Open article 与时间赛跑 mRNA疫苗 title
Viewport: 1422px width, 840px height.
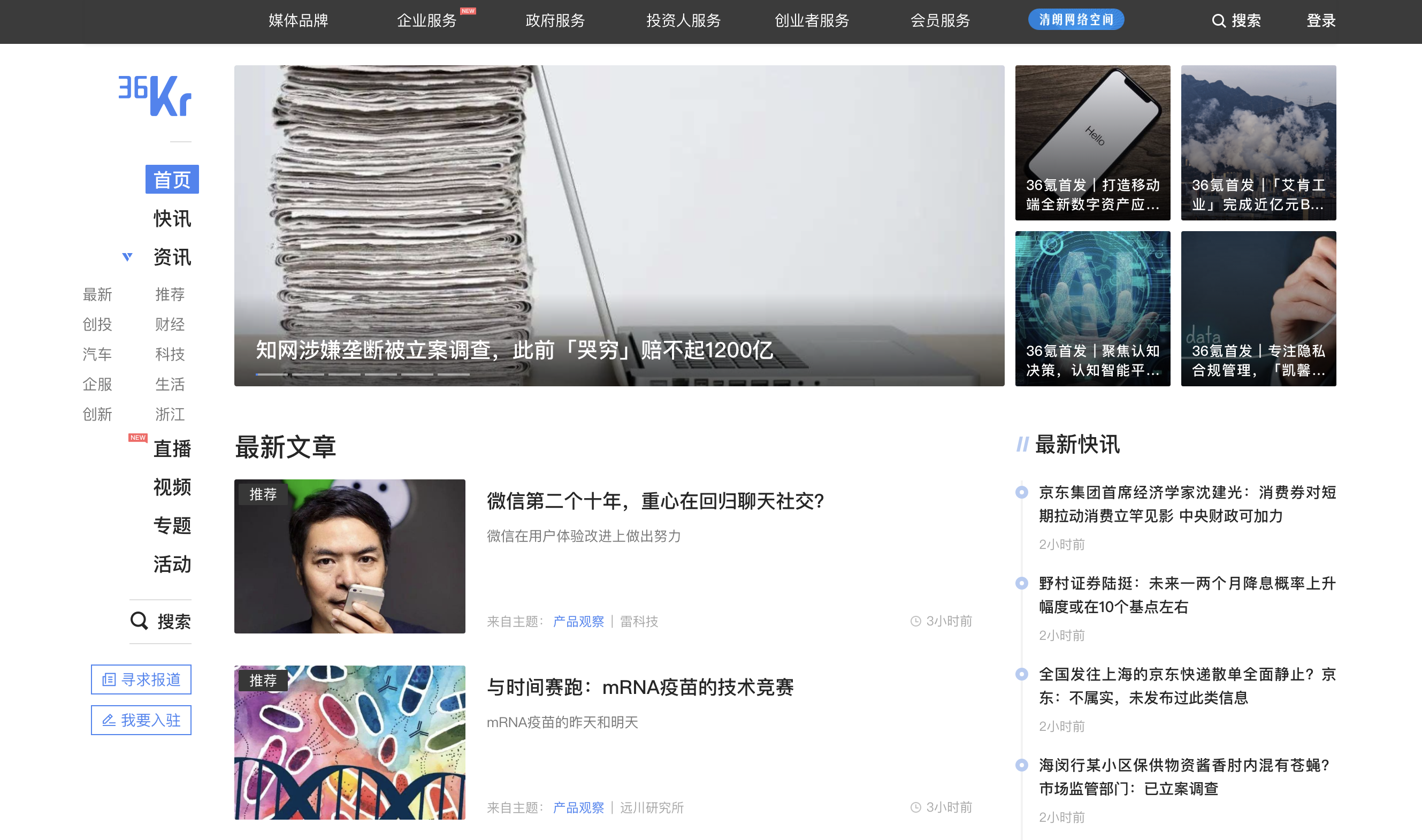pos(640,687)
